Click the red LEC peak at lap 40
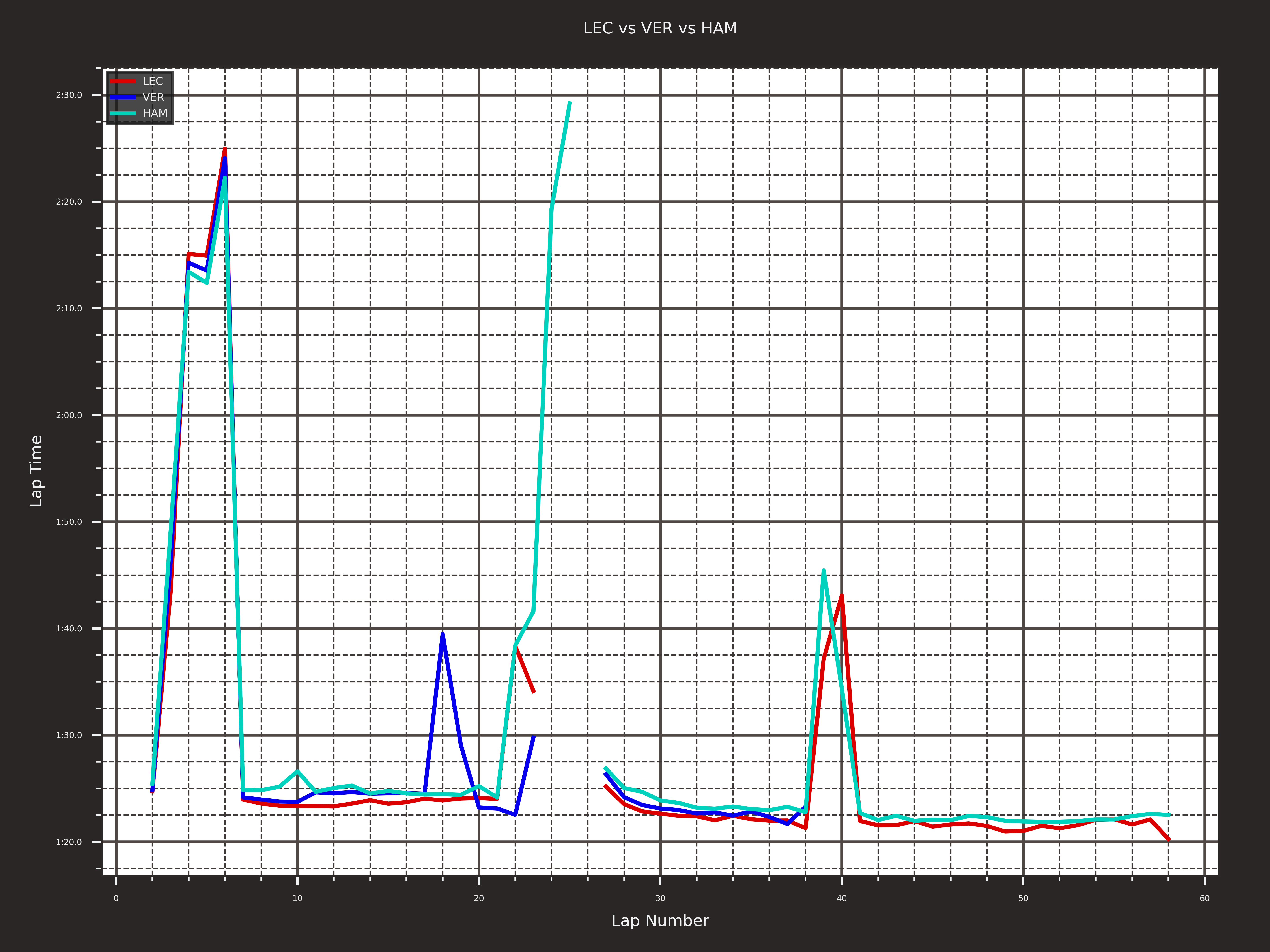 (x=842, y=596)
